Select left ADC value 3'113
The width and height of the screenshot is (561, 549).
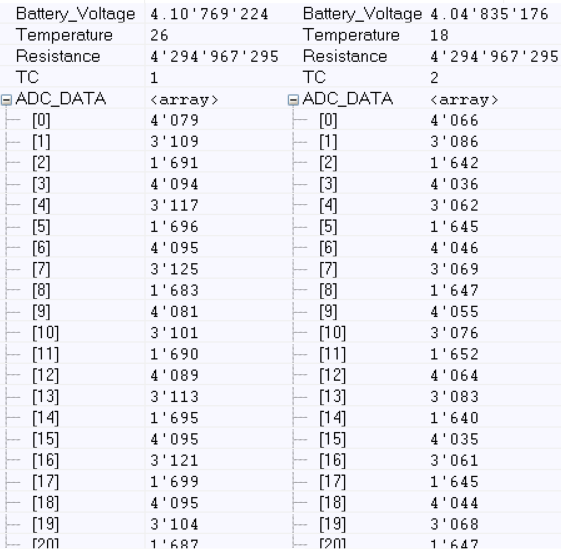[x=174, y=397]
